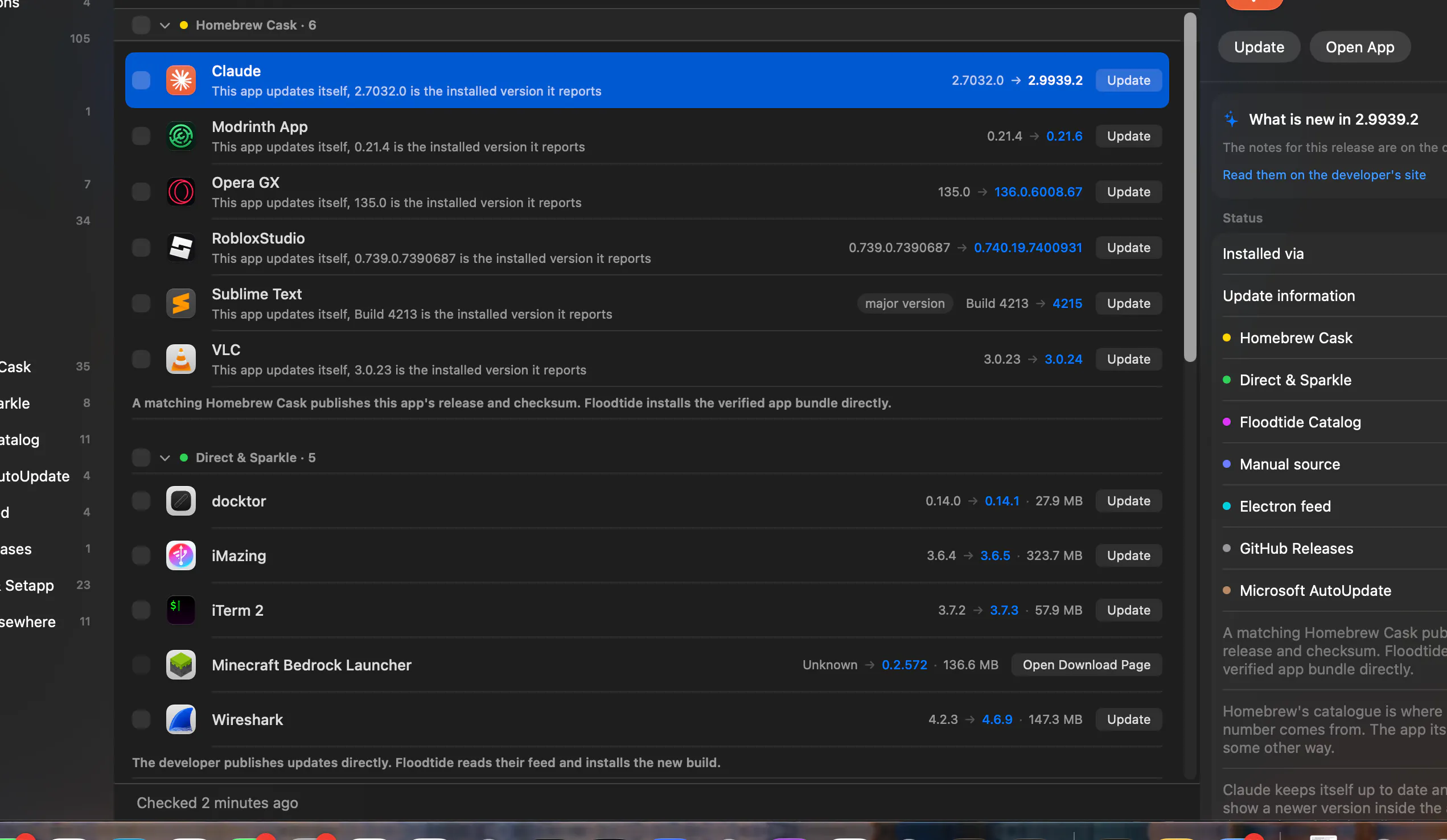Tick the checkbox for Claude
The width and height of the screenshot is (1447, 840).
(141, 80)
